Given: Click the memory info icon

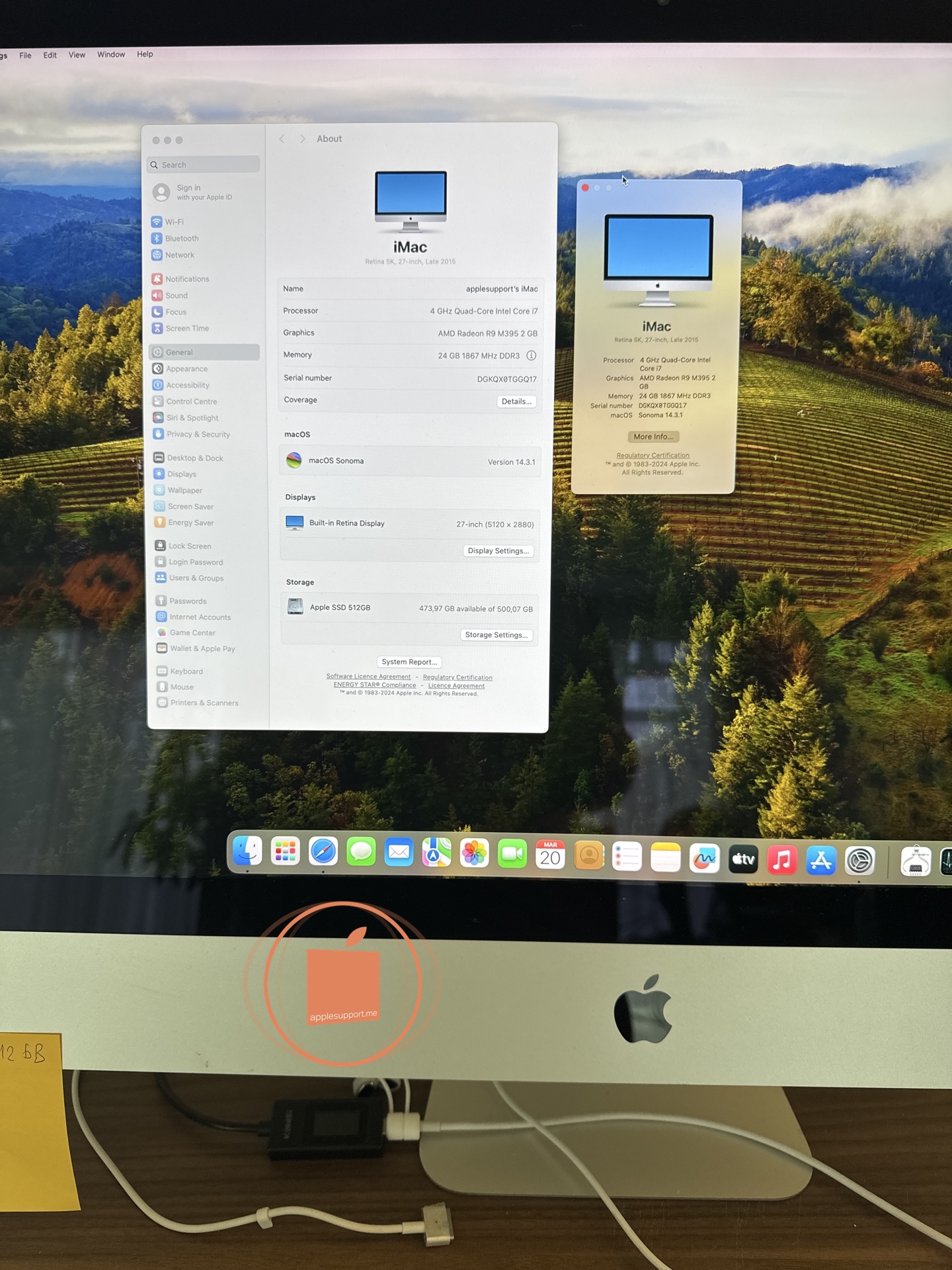Looking at the screenshot, I should [531, 355].
